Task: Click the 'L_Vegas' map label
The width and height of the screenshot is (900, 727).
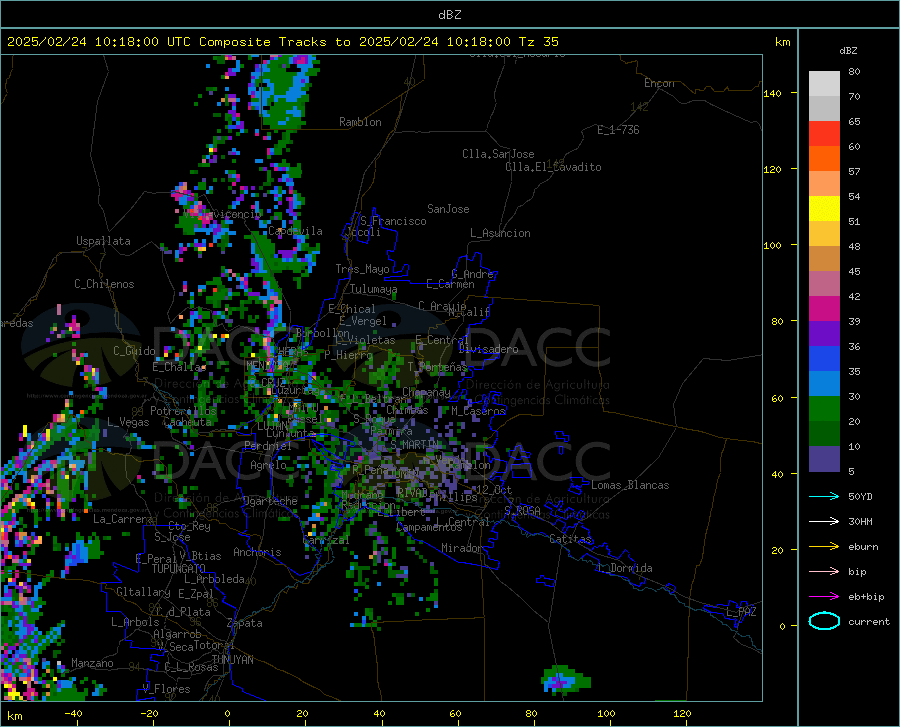Action: 128,422
